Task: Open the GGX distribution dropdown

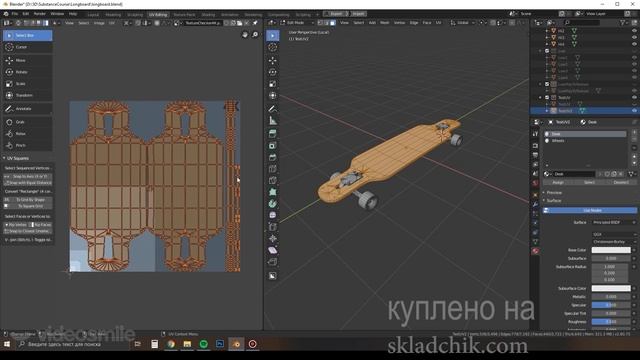Action: pos(614,234)
